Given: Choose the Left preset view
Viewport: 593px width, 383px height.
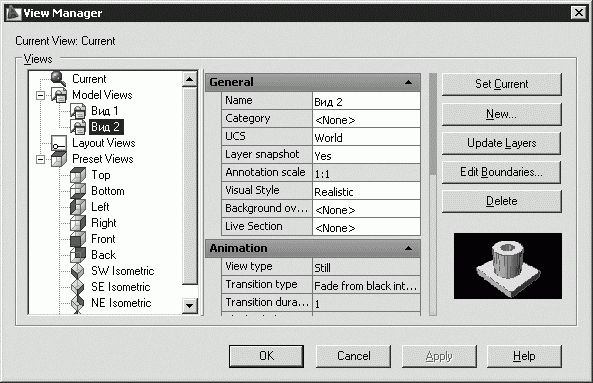Looking at the screenshot, I should [x=100, y=207].
